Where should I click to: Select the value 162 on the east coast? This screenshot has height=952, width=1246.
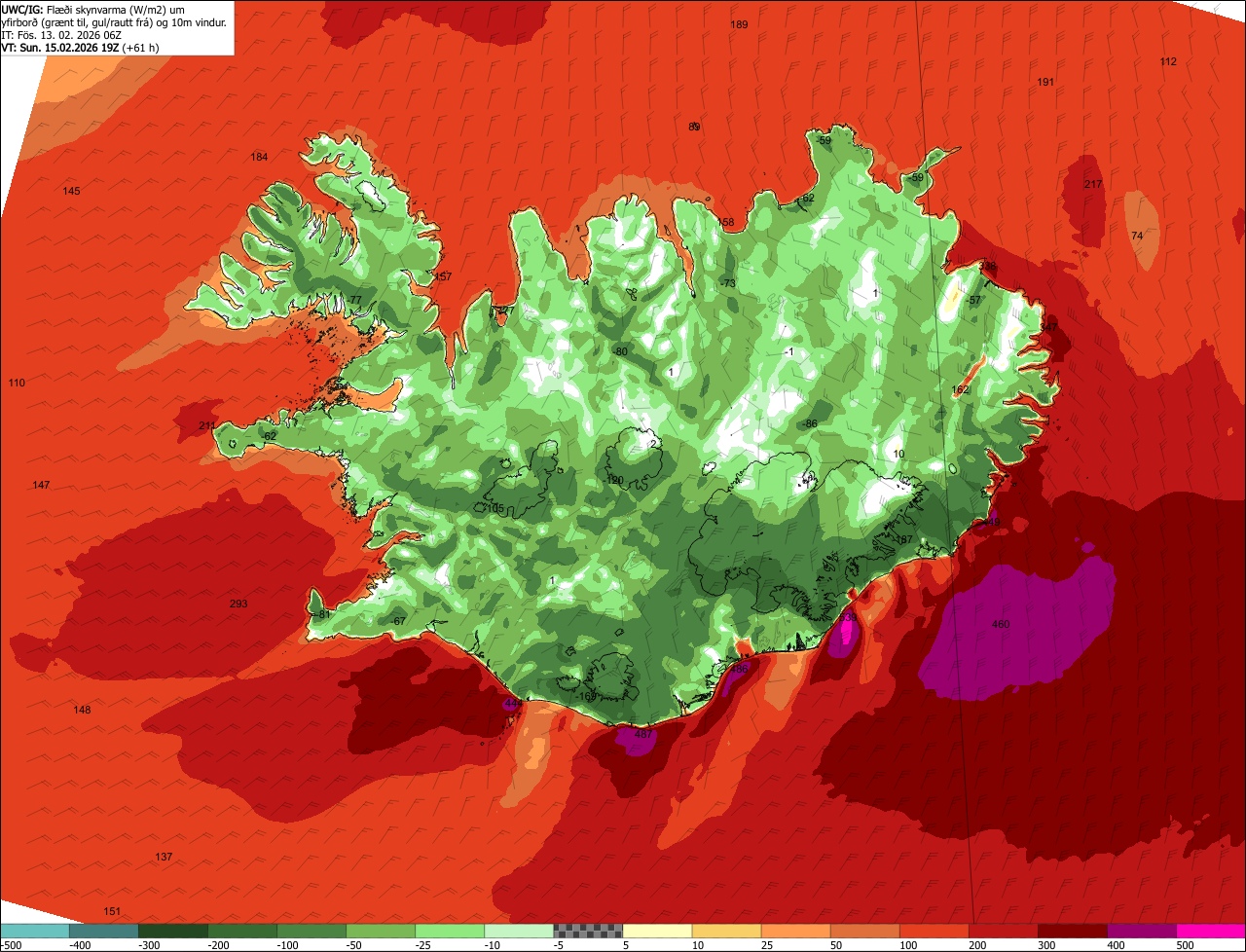(x=961, y=390)
